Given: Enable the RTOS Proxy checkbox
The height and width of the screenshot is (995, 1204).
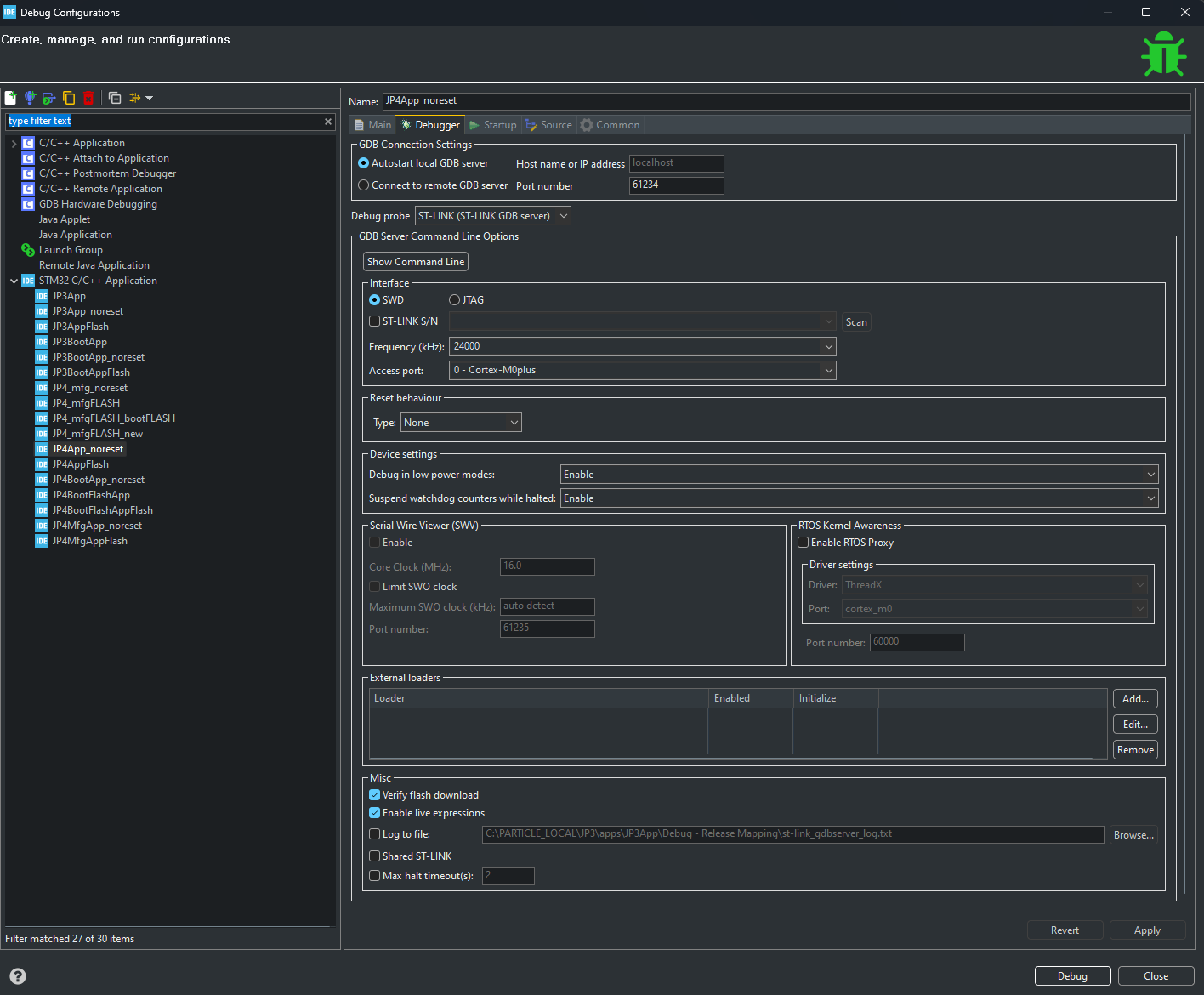Looking at the screenshot, I should (x=803, y=542).
